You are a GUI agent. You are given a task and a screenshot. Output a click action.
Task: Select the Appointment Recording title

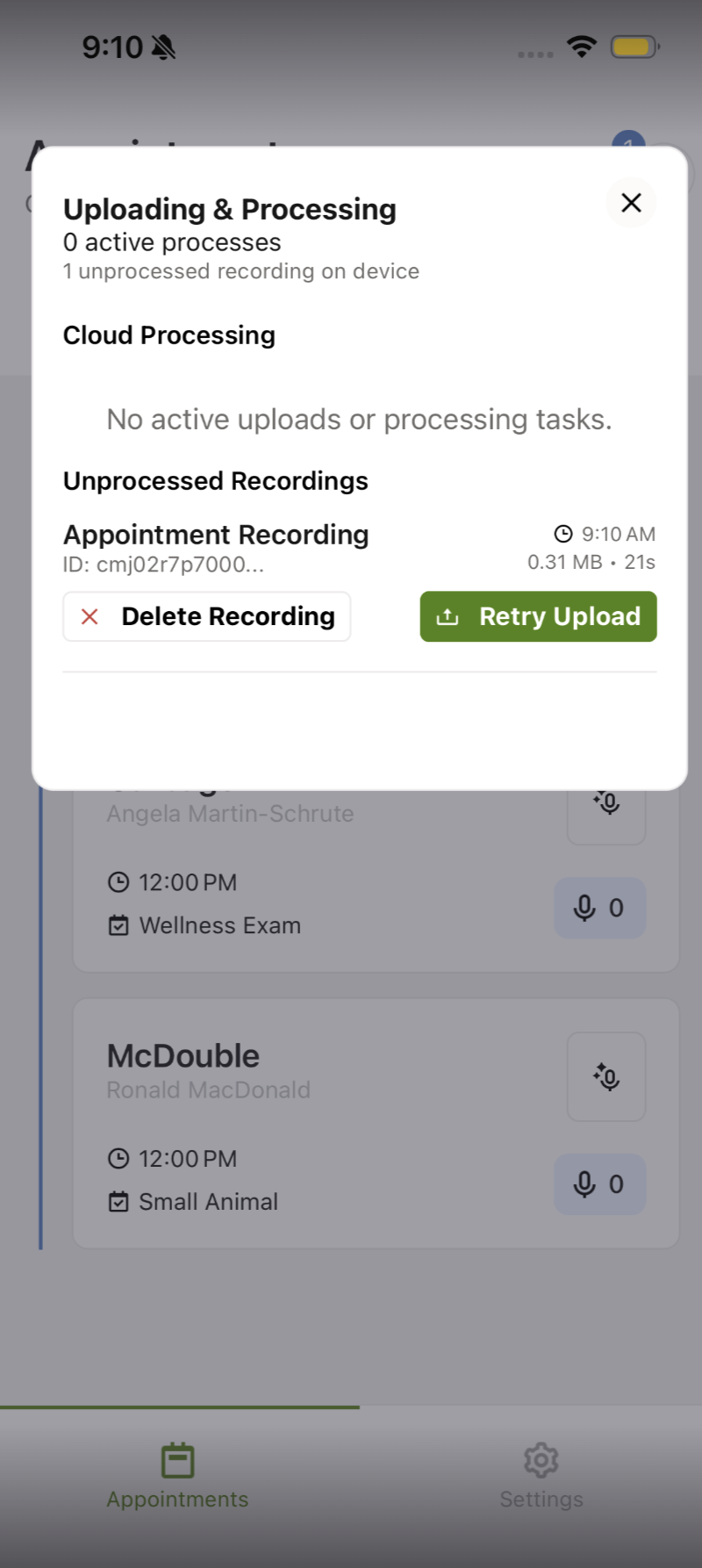click(216, 535)
